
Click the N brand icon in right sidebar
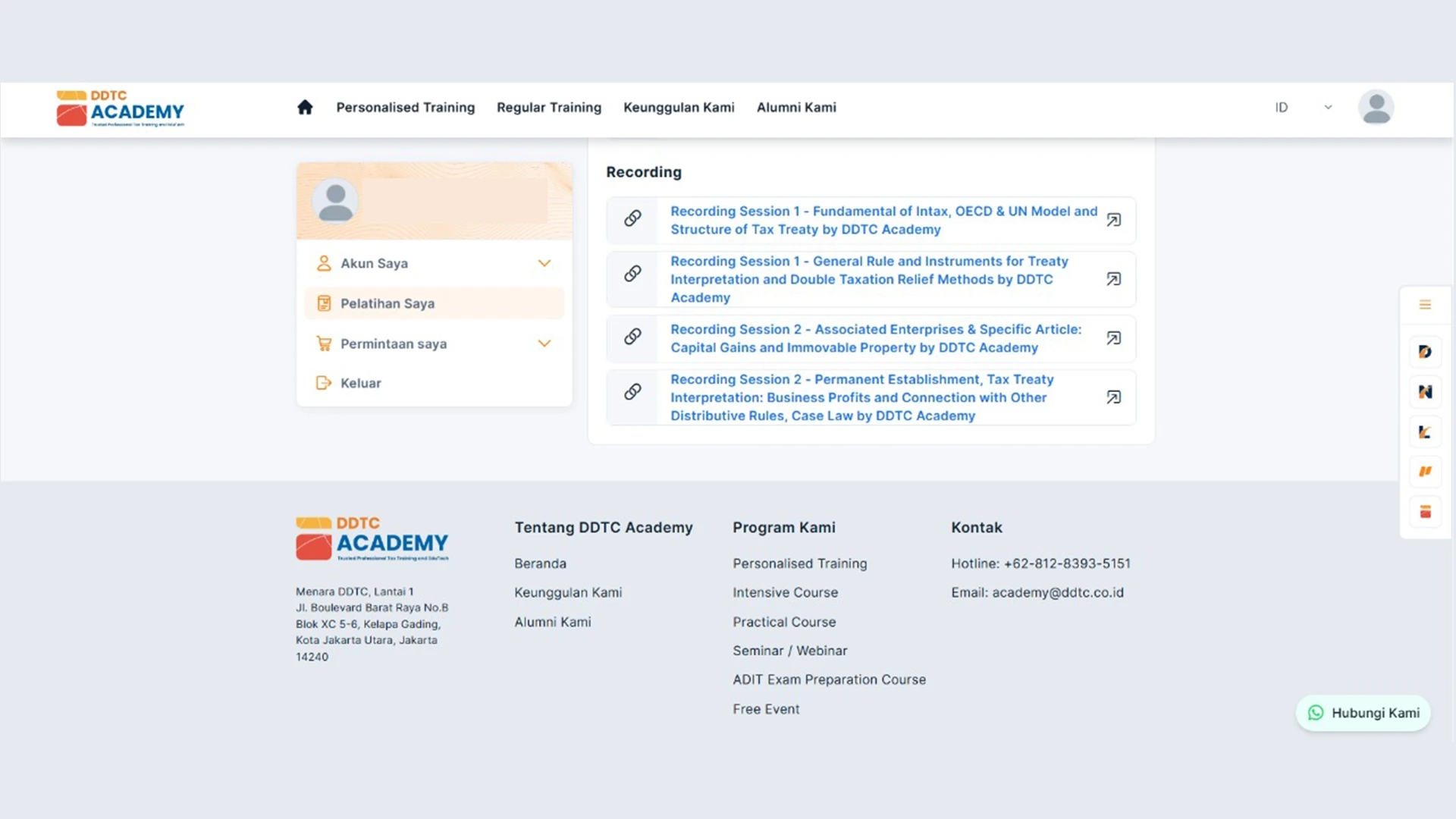coord(1426,391)
